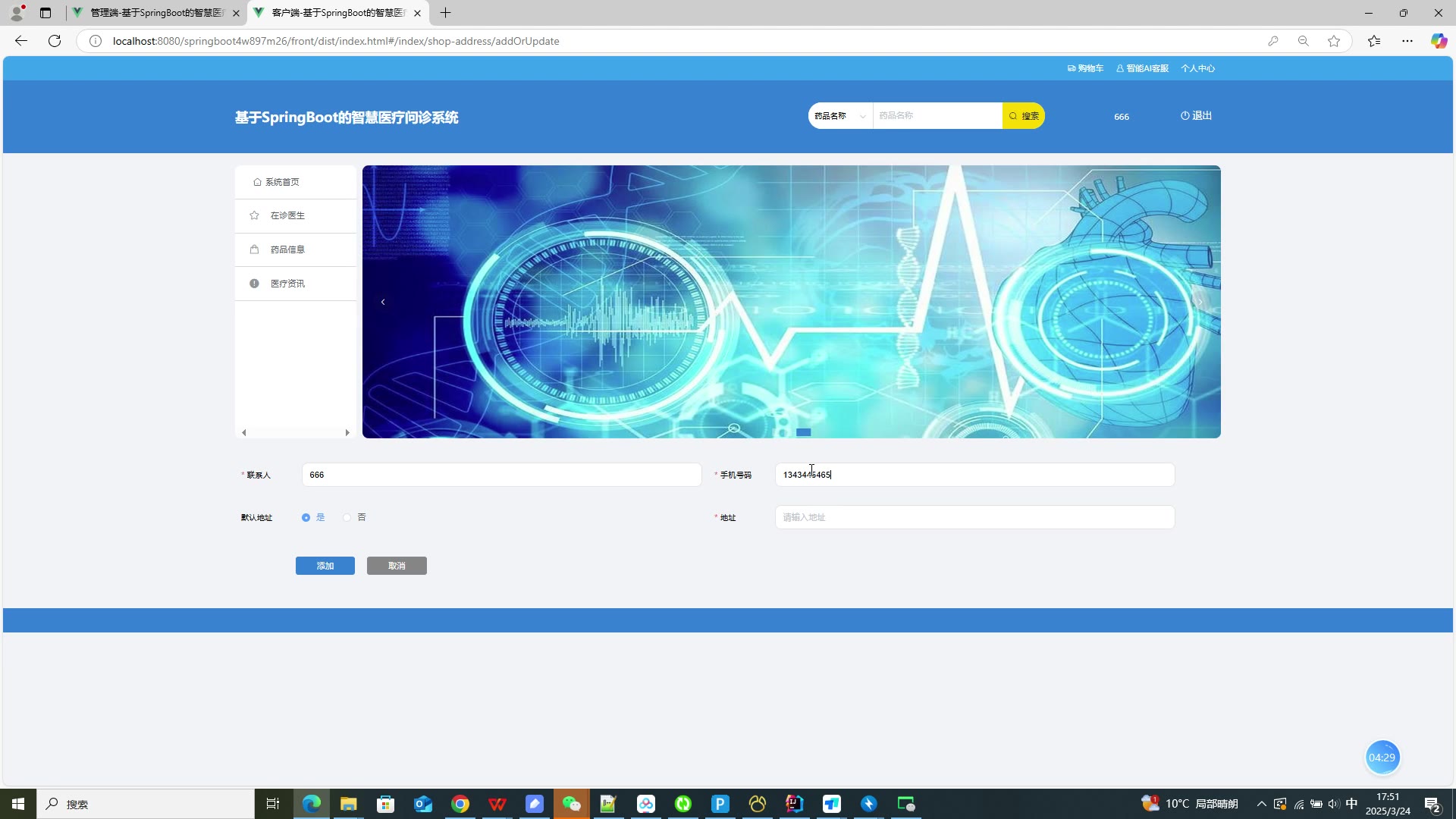Click the shopping cart icon 购物车
The image size is (1456, 819).
click(1072, 68)
